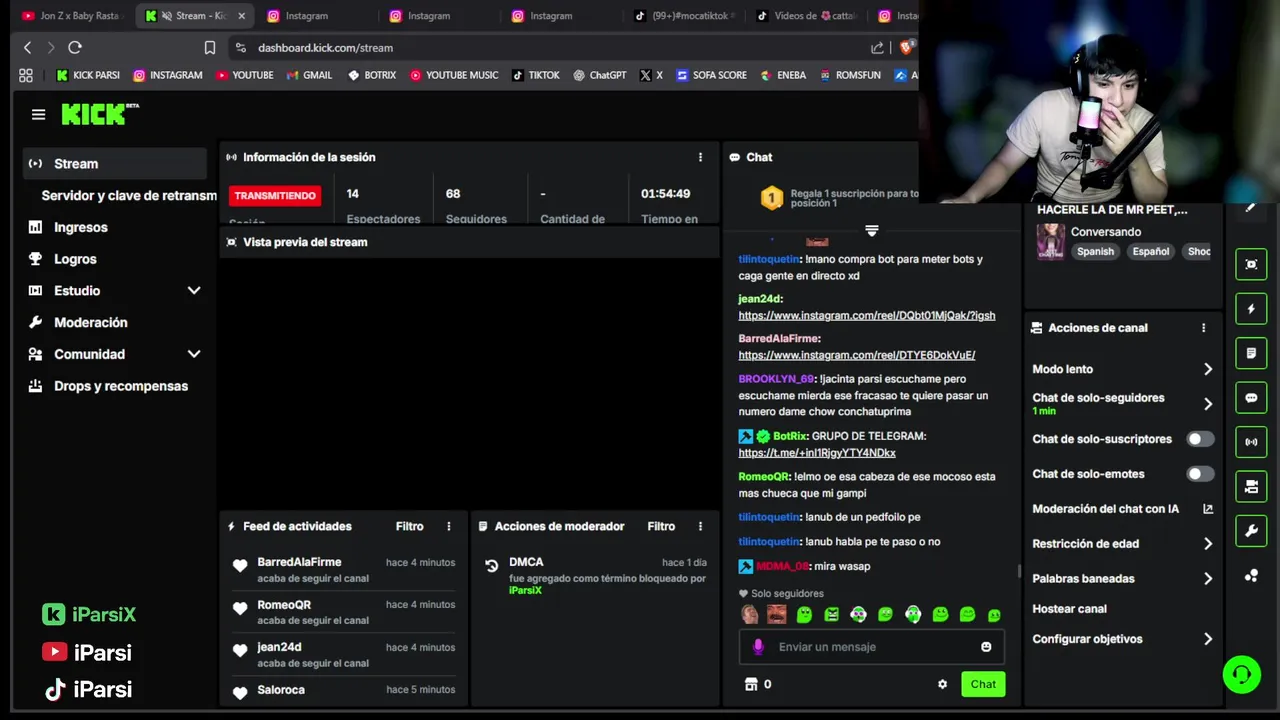The image size is (1280, 720).
Task: Click the green Chat send button
Action: 983,684
